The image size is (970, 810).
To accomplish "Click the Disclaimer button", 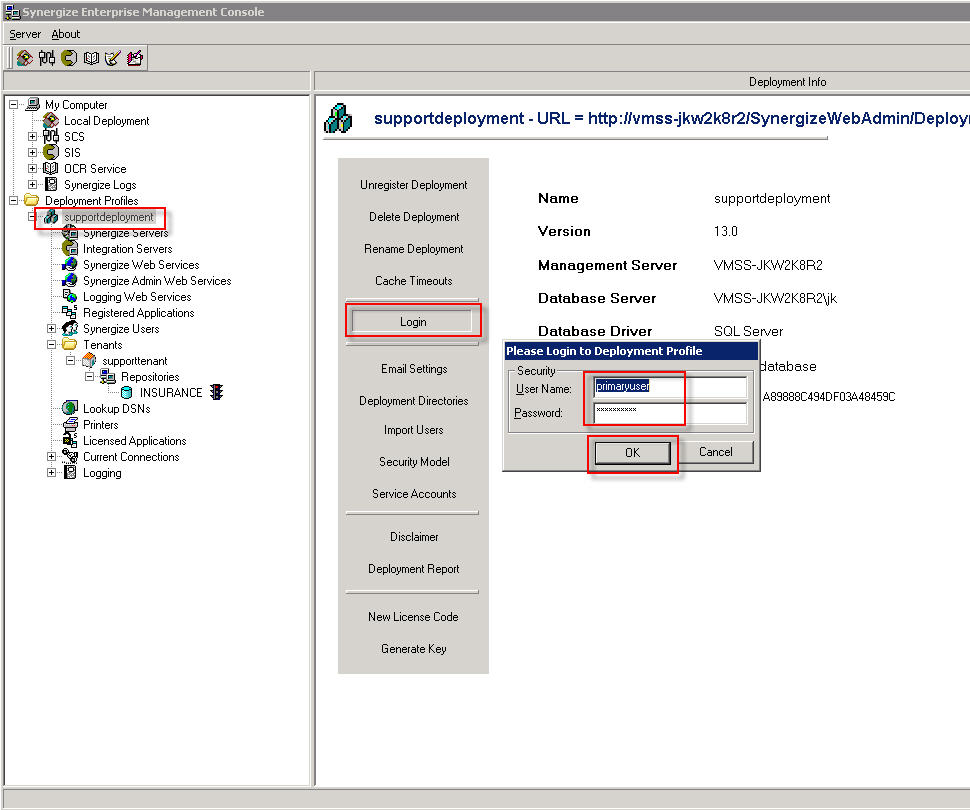I will coord(413,537).
